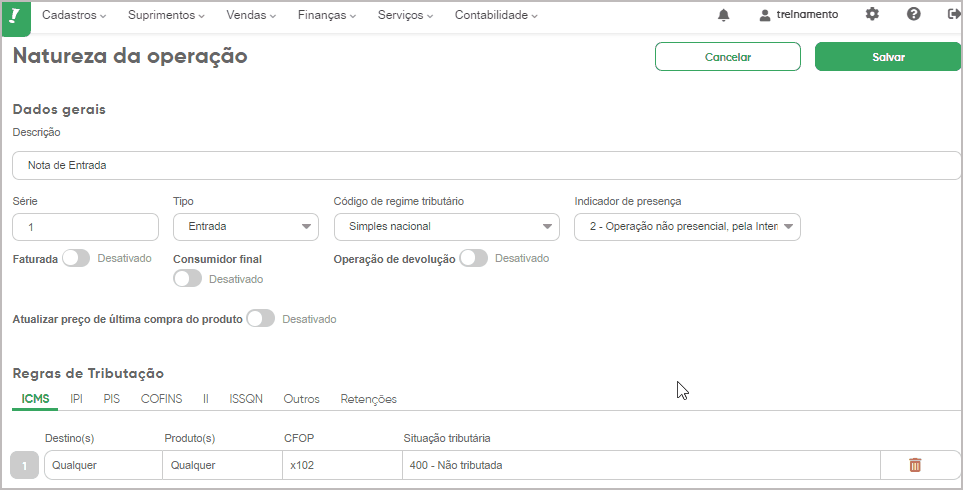
Task: Switch to the Outros tab
Action: pos(302,399)
